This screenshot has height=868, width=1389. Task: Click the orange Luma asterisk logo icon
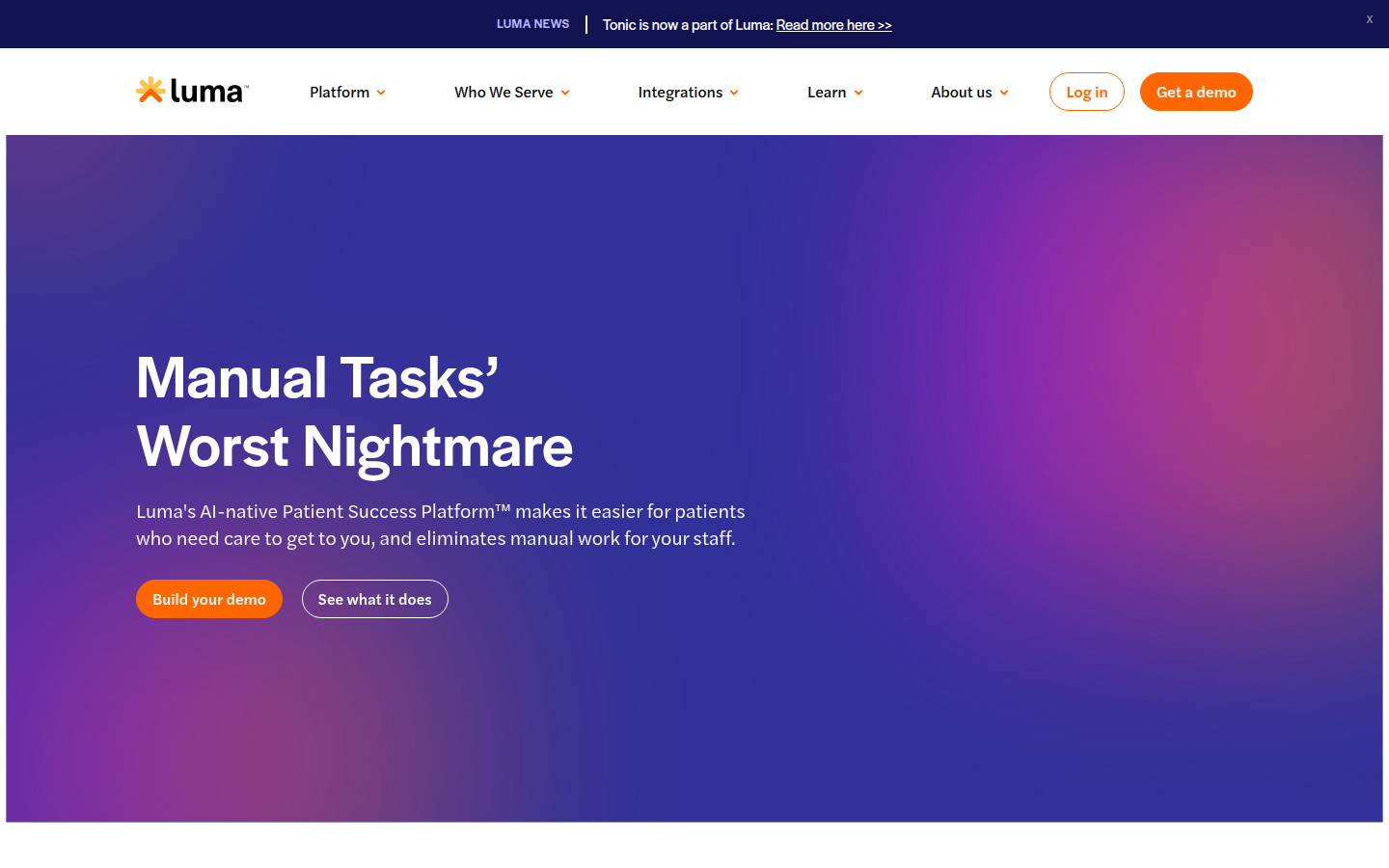coord(150,90)
